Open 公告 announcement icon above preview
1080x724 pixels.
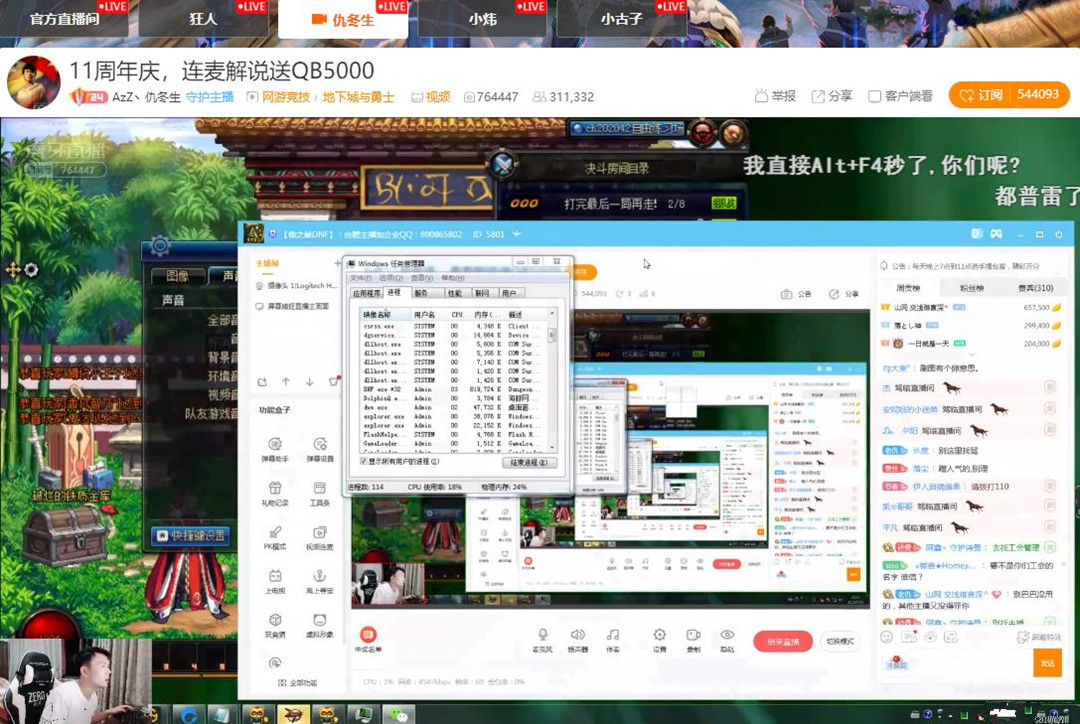[x=796, y=294]
